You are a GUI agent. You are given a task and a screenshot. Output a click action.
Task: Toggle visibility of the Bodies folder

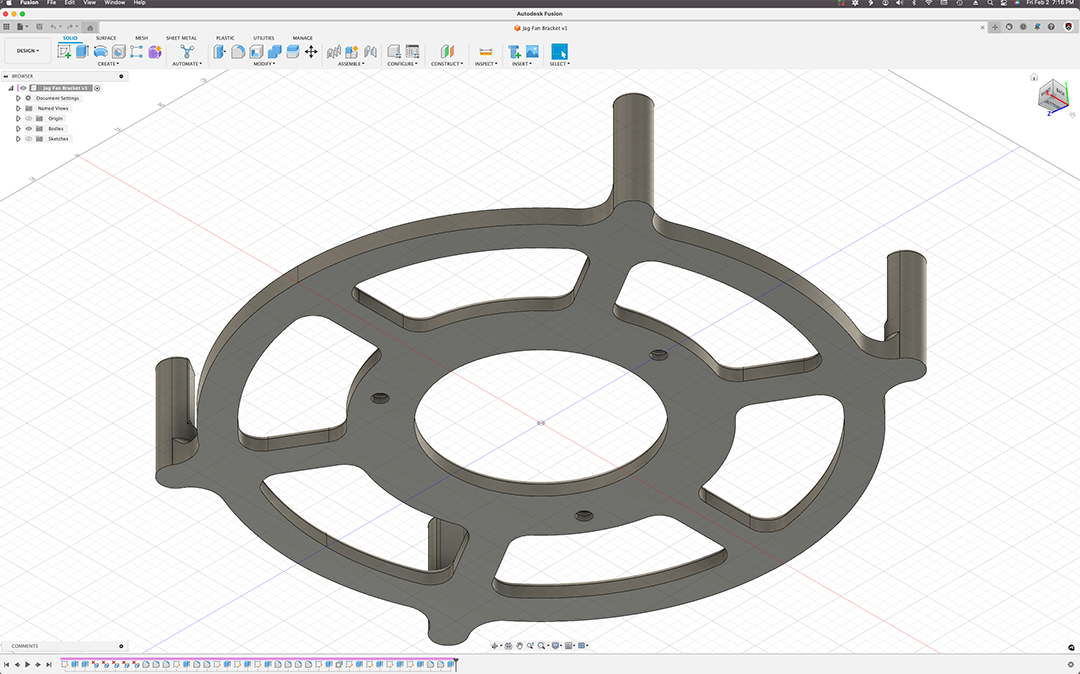[x=29, y=129]
